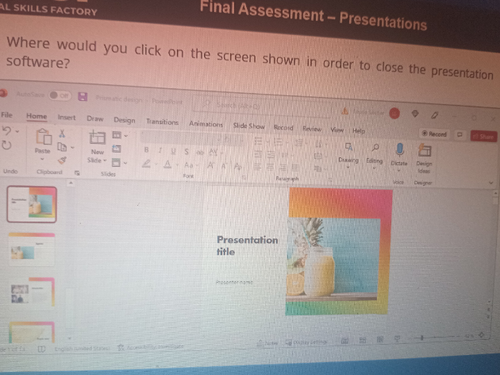Click the Record button near Share
500x375 pixels.
(434, 134)
